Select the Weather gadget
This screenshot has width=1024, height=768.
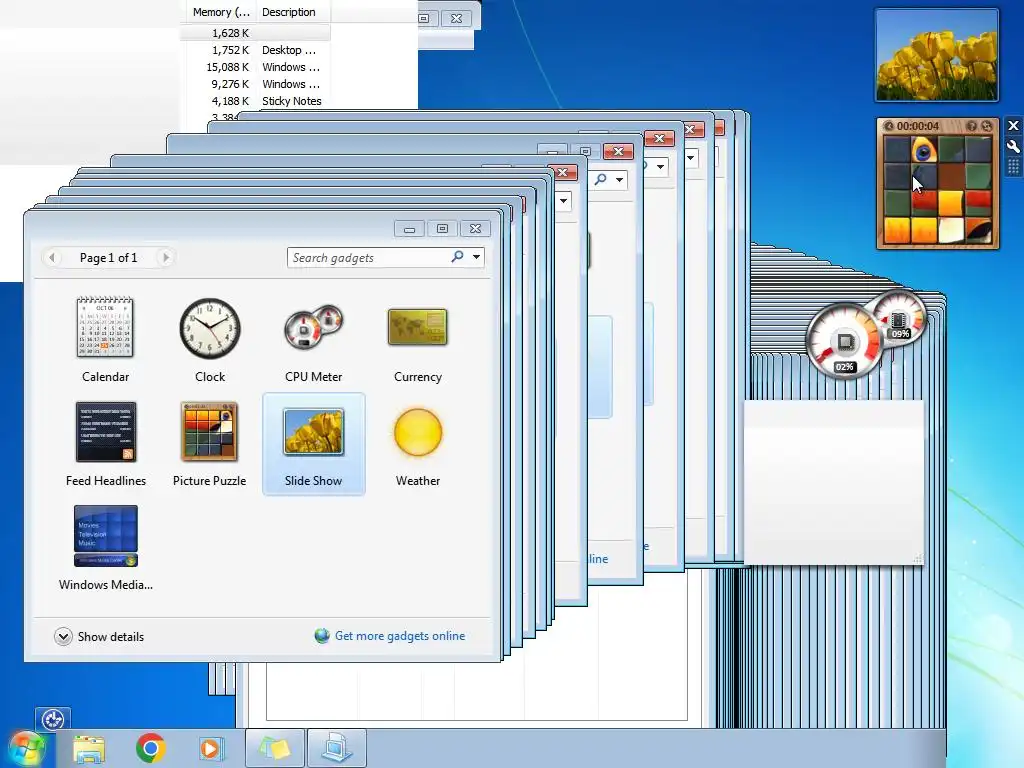pyautogui.click(x=417, y=444)
